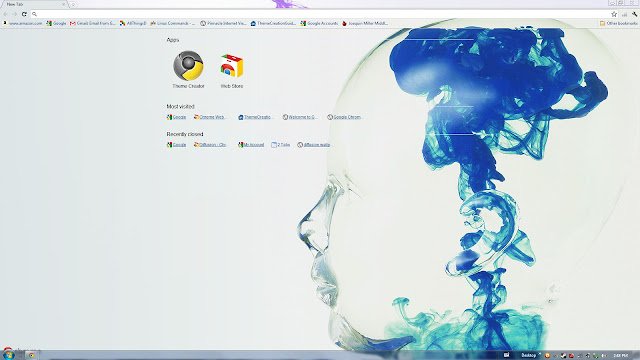640x360 pixels.
Task: Open the Google bookmark in bookmarks bar
Action: click(56, 24)
